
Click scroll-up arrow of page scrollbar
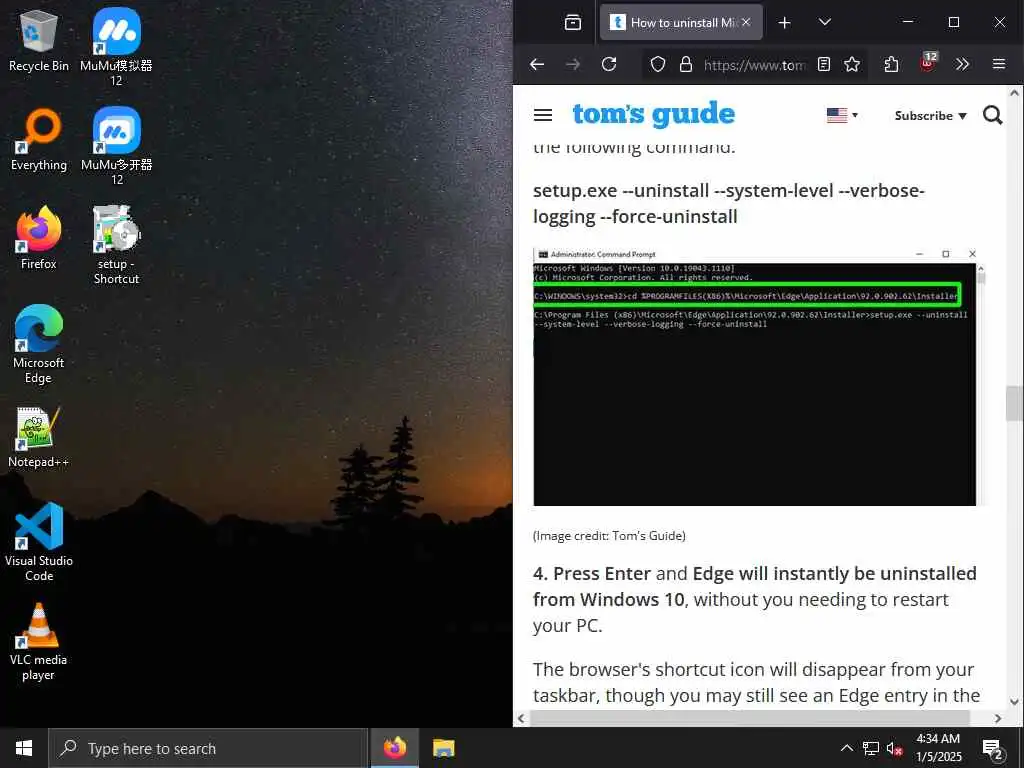pyautogui.click(x=1014, y=93)
